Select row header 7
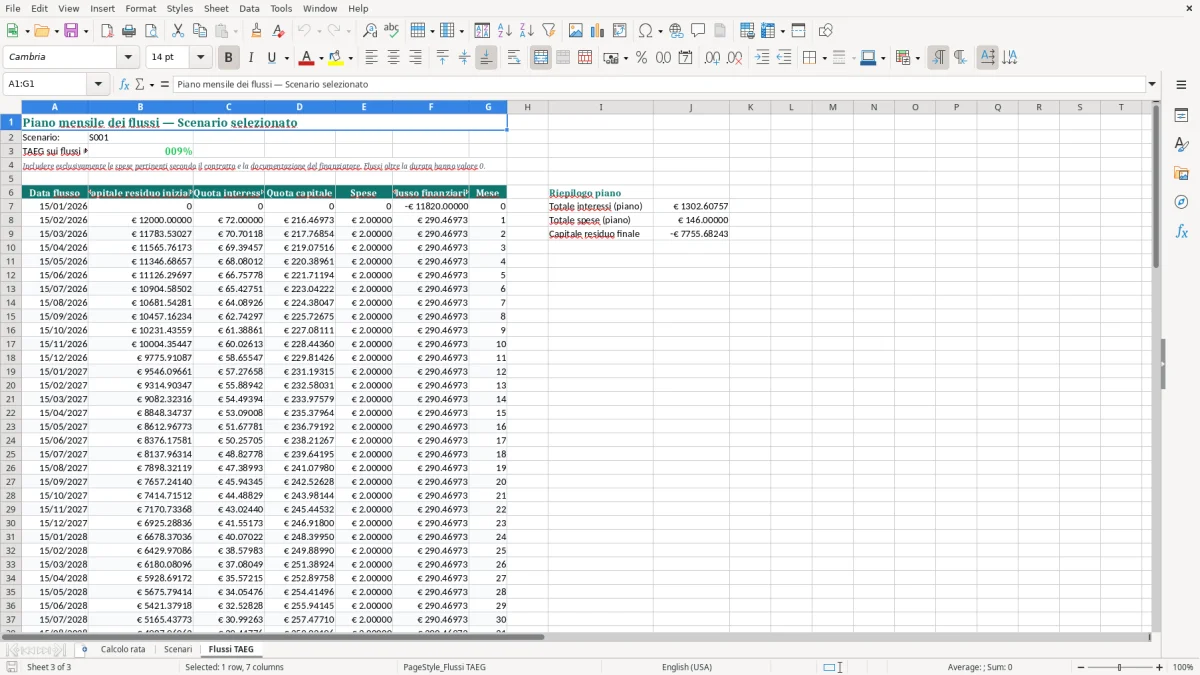 click(x=11, y=206)
